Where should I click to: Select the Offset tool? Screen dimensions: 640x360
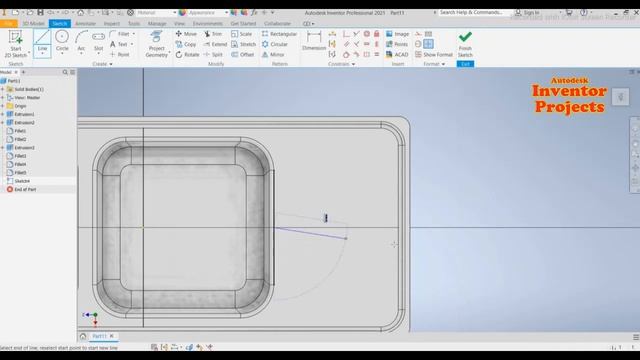pos(243,54)
